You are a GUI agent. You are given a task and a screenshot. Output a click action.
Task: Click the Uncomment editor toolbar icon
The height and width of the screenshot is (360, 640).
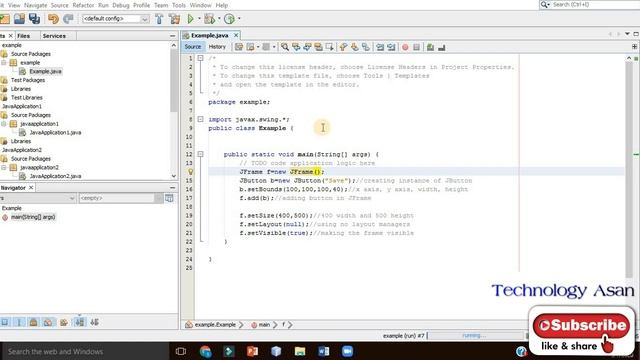click(441, 47)
